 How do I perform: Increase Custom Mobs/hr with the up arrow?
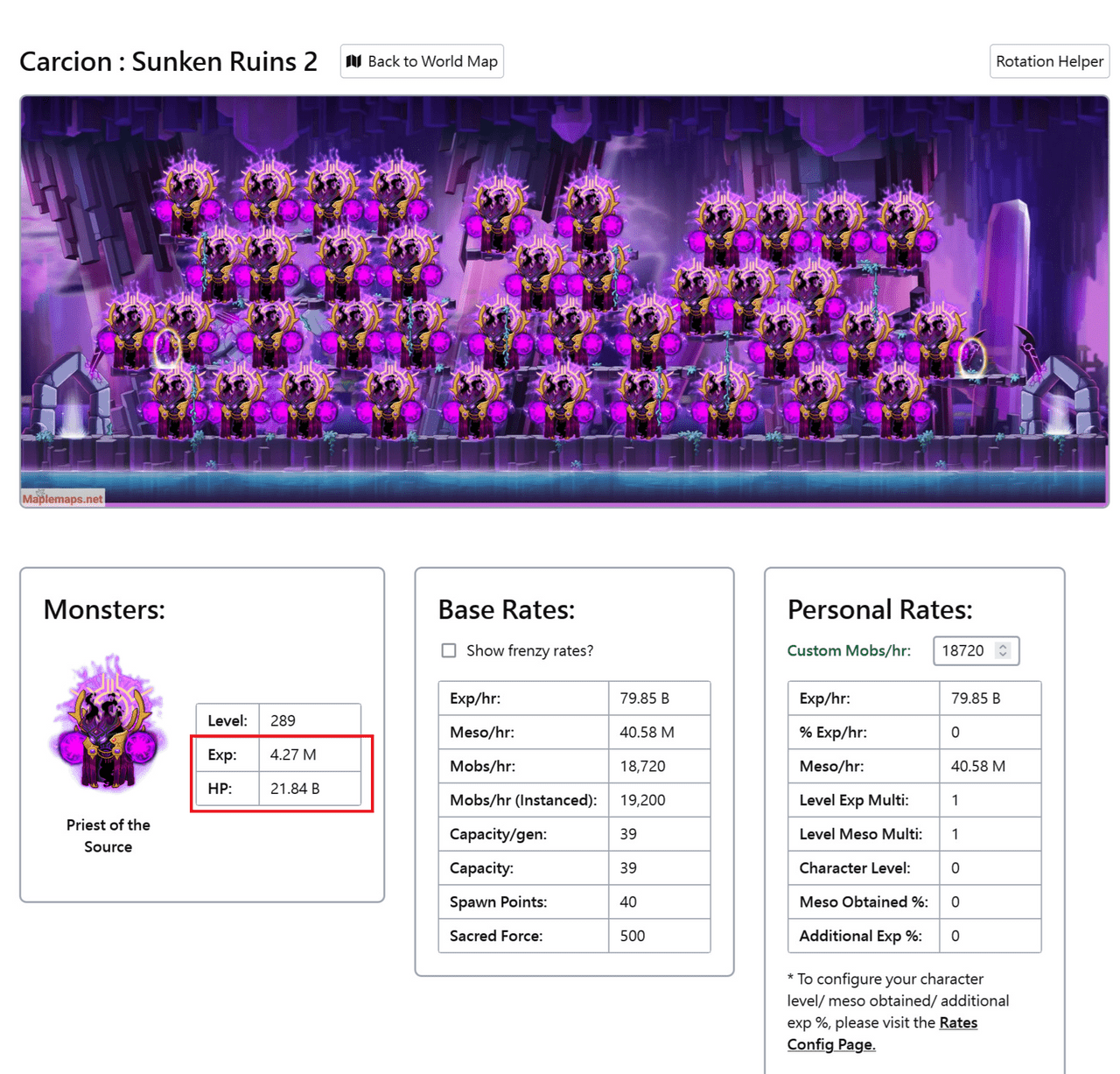(x=1003, y=646)
